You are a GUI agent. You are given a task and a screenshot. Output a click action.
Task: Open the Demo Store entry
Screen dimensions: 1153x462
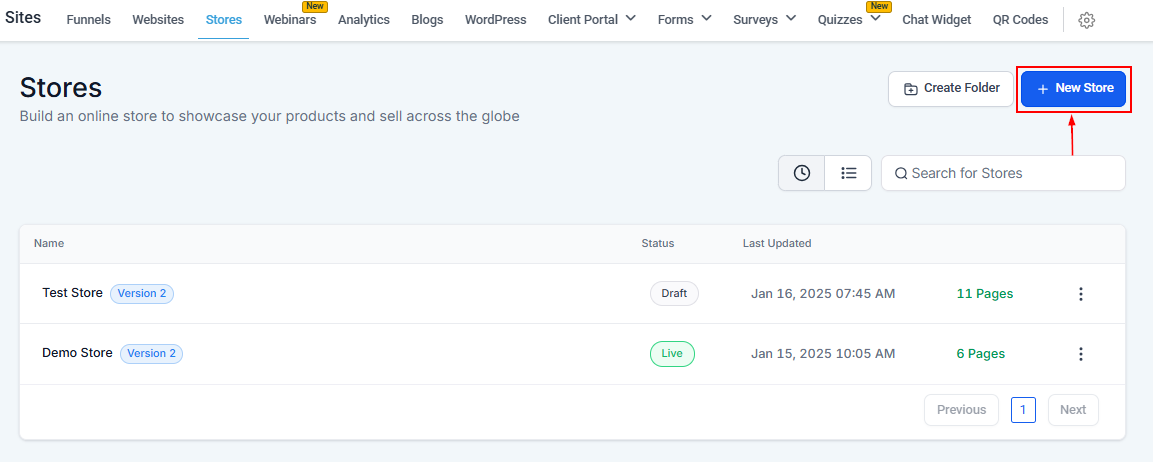coord(77,353)
